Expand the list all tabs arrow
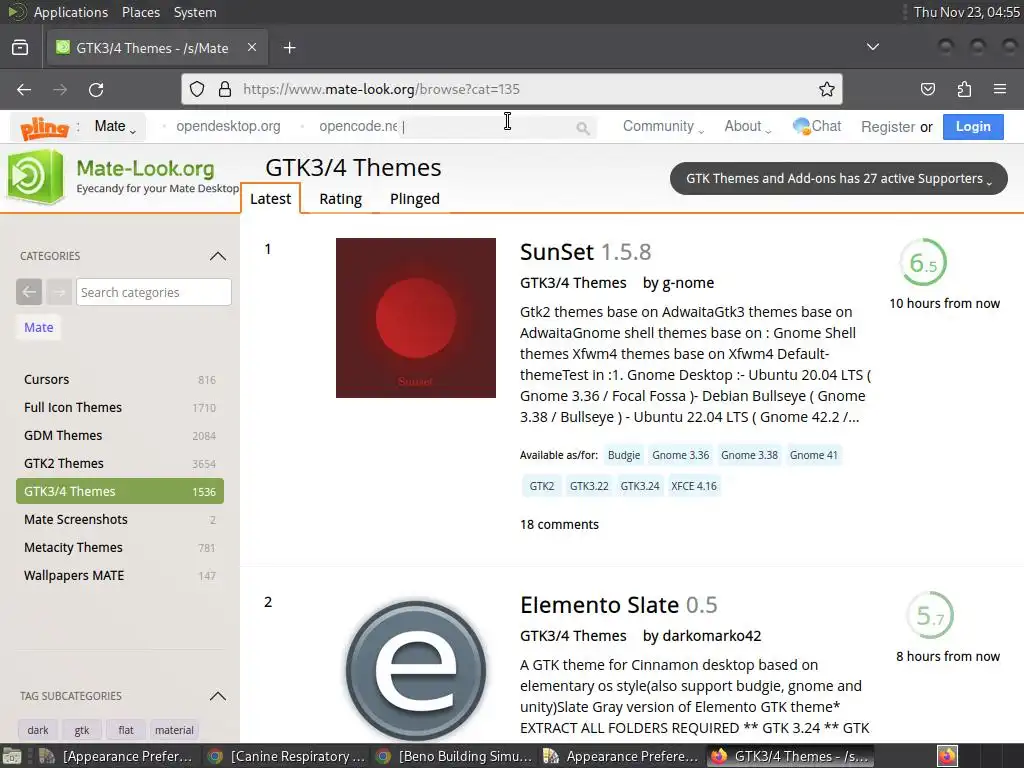This screenshot has width=1024, height=768. (872, 47)
